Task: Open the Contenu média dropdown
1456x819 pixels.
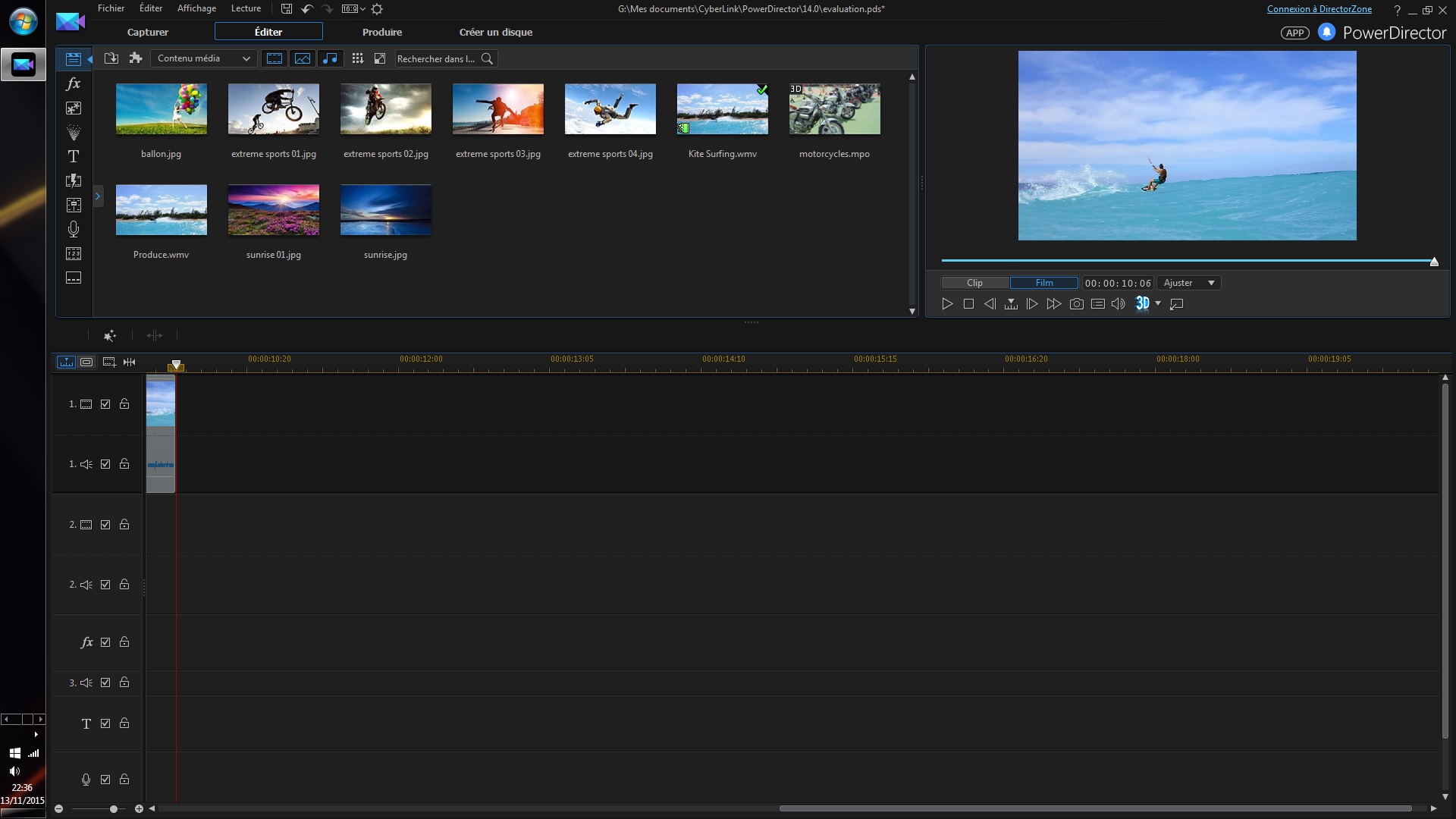Action: [x=203, y=58]
